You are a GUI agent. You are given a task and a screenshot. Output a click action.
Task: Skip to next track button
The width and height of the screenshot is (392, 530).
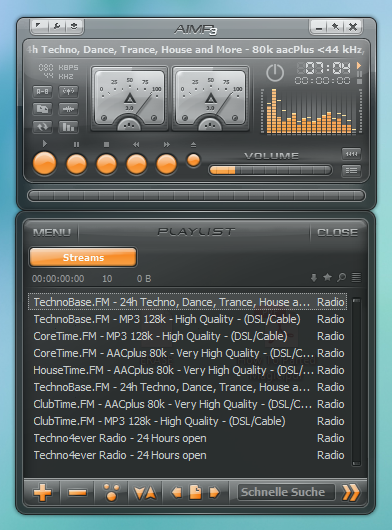[x=166, y=164]
